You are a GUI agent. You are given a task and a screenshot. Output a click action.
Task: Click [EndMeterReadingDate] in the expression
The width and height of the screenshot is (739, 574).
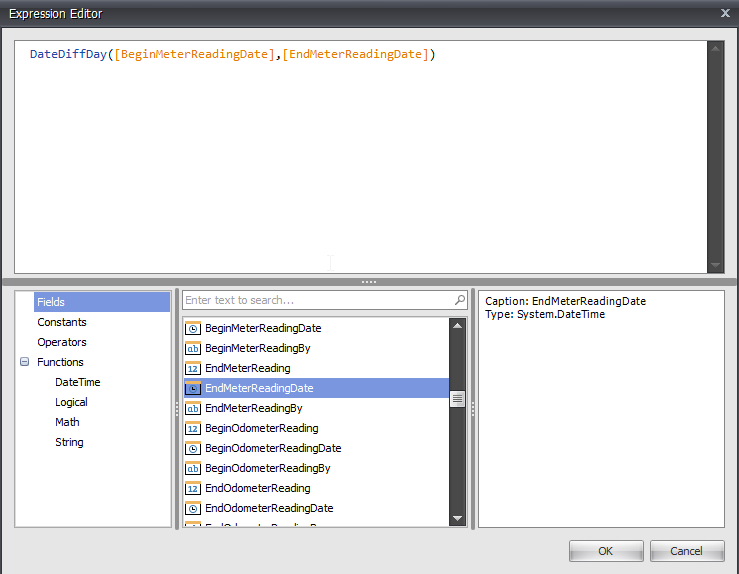[356, 54]
